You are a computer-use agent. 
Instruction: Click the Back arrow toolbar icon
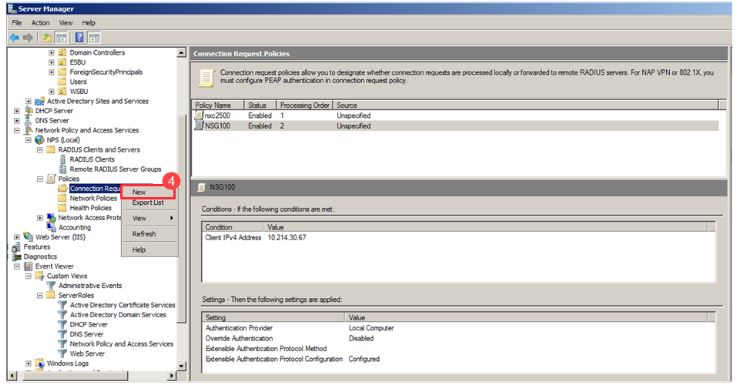coord(15,38)
